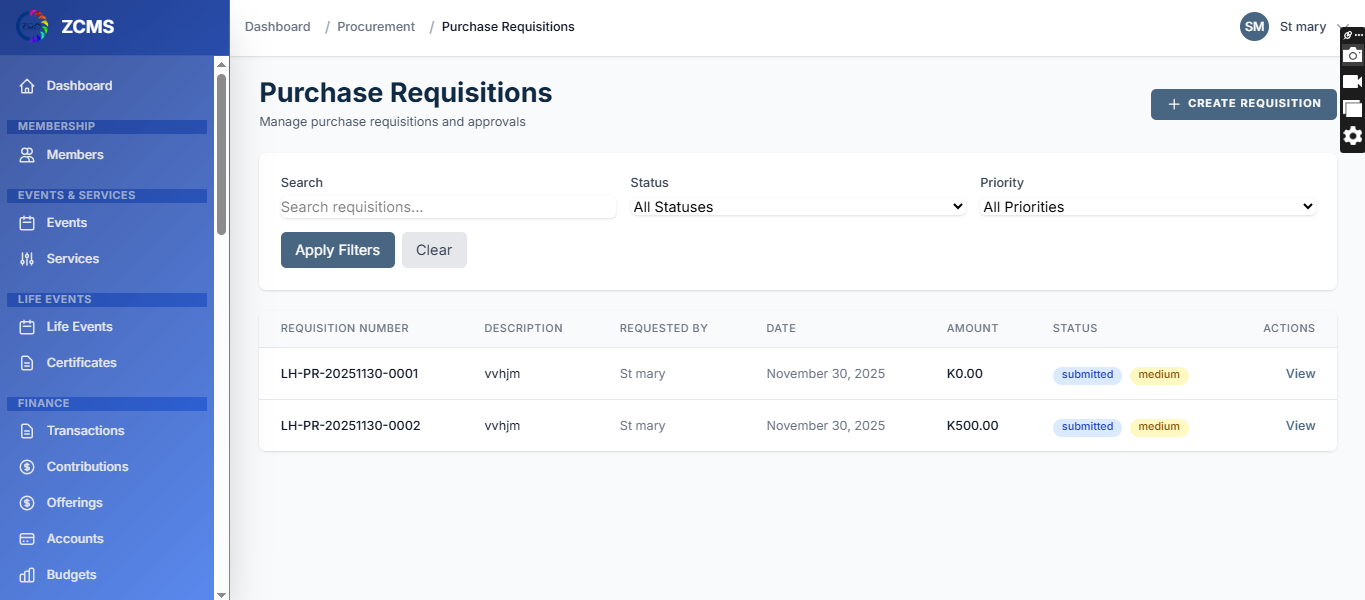Open Events via its calendar icon
The height and width of the screenshot is (600, 1365).
point(27,223)
